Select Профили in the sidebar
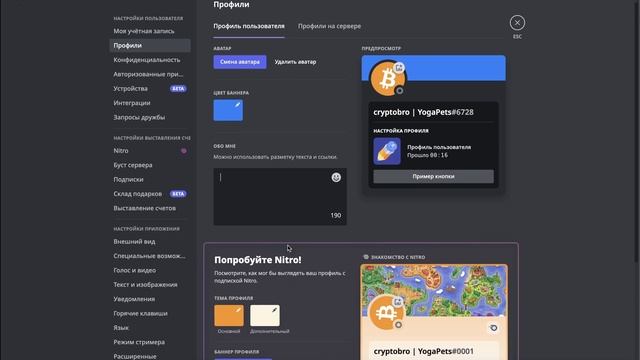The height and width of the screenshot is (360, 640). click(150, 45)
